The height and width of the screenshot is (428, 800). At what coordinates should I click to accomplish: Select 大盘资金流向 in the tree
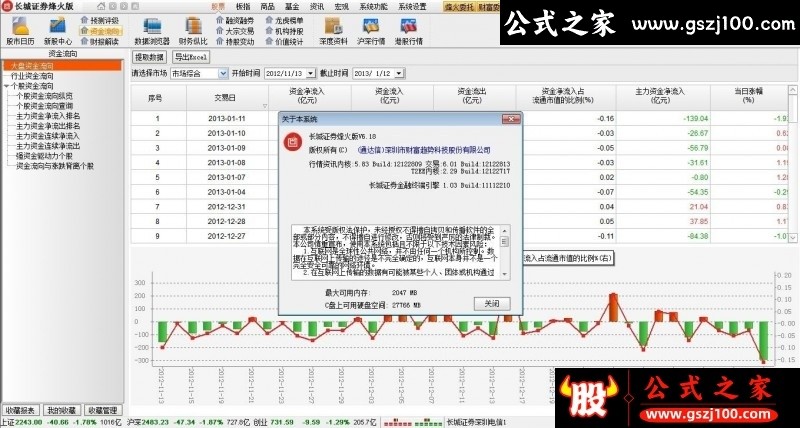pyautogui.click(x=32, y=66)
